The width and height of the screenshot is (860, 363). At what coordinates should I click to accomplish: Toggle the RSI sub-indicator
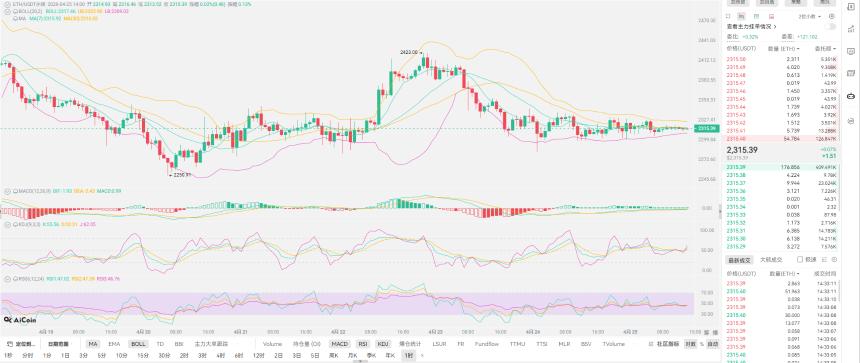[x=363, y=344]
